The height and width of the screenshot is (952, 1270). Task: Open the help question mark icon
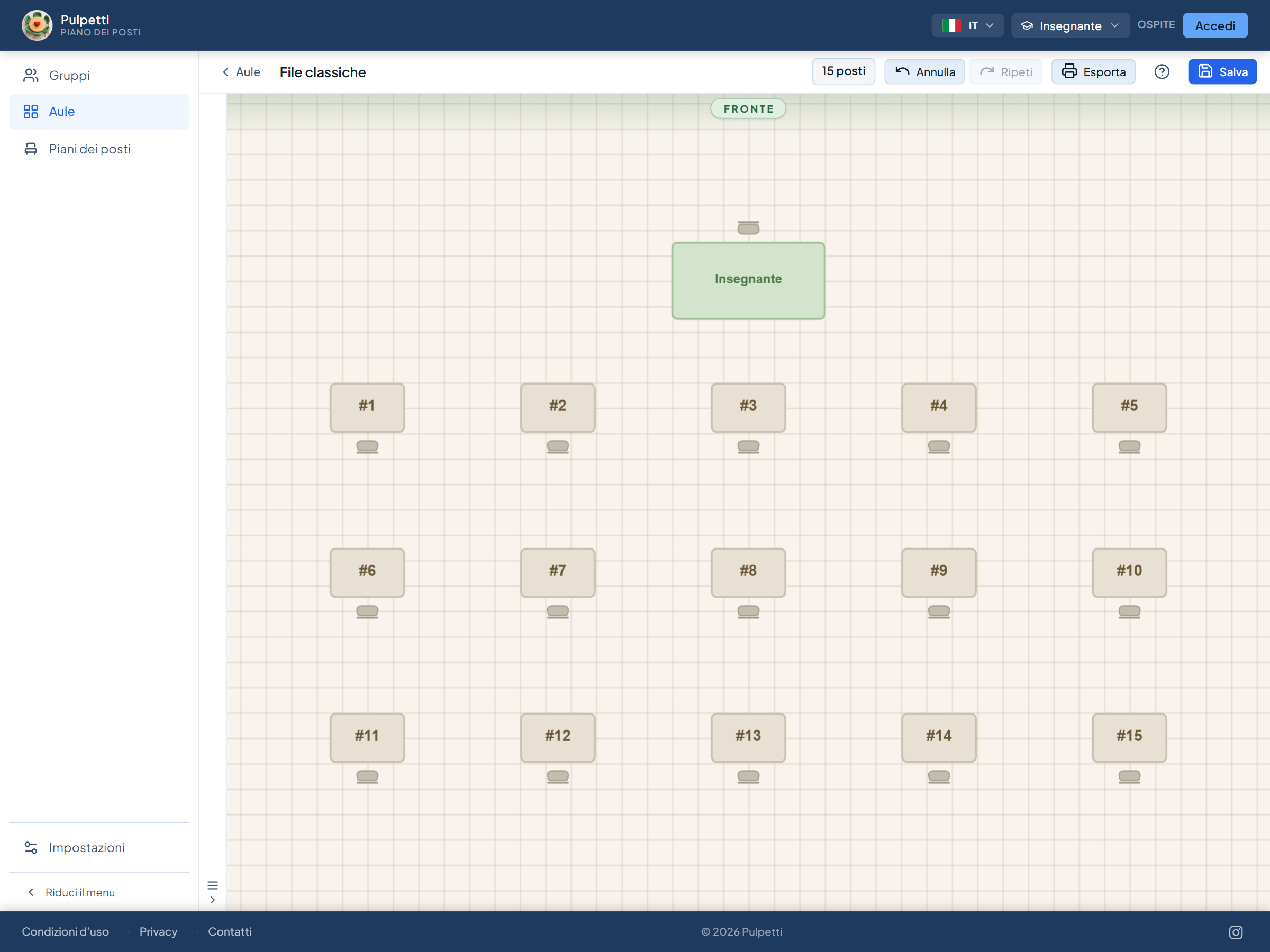pos(1162,72)
